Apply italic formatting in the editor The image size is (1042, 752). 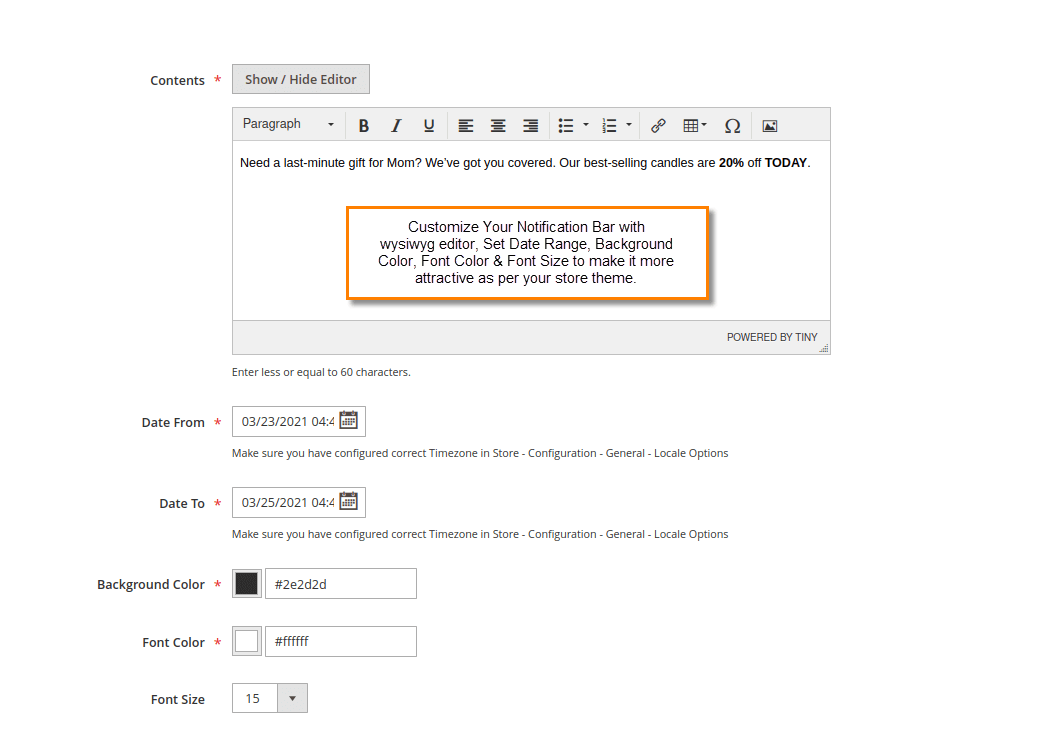pos(396,124)
